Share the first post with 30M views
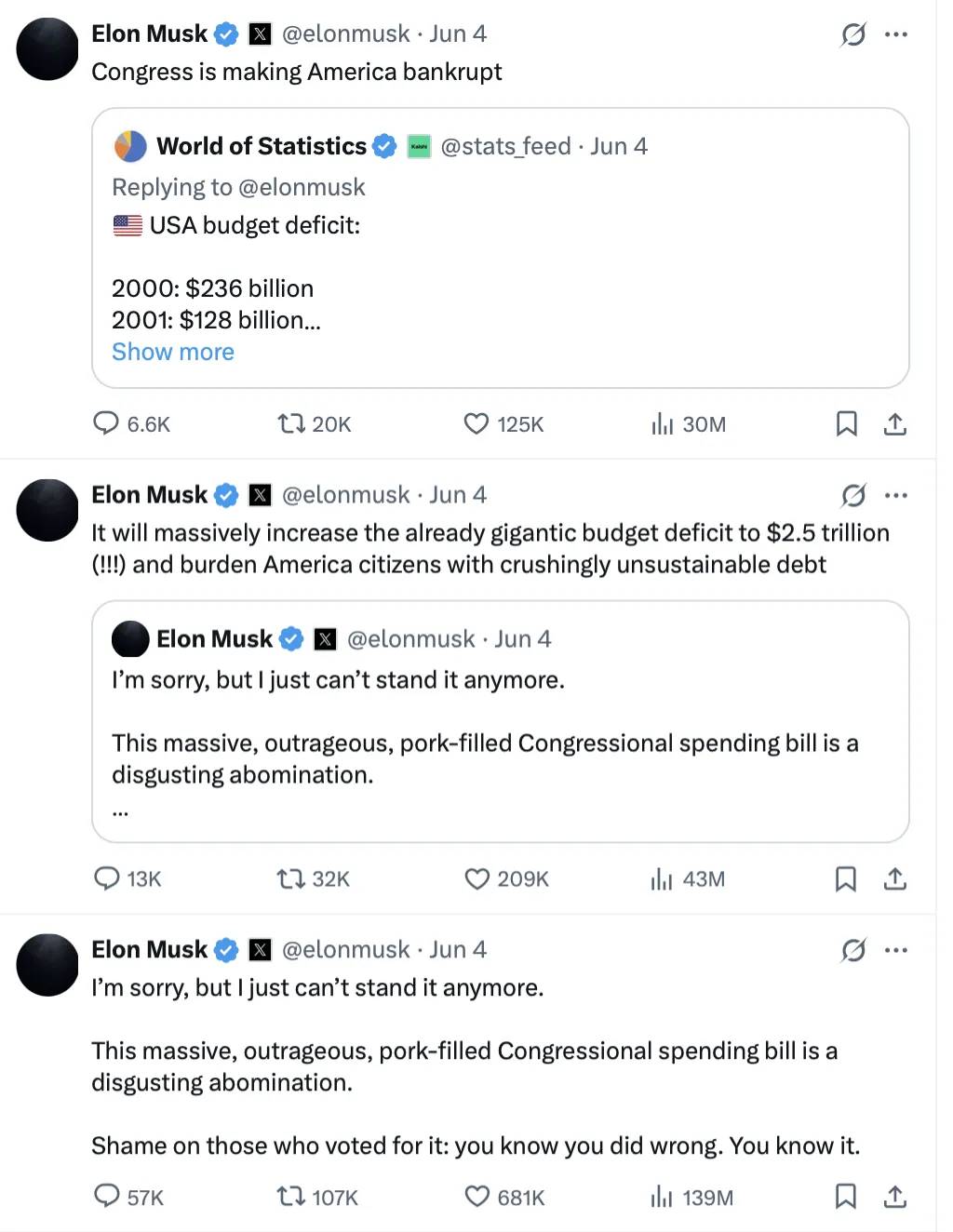The image size is (953, 1232). tap(895, 423)
